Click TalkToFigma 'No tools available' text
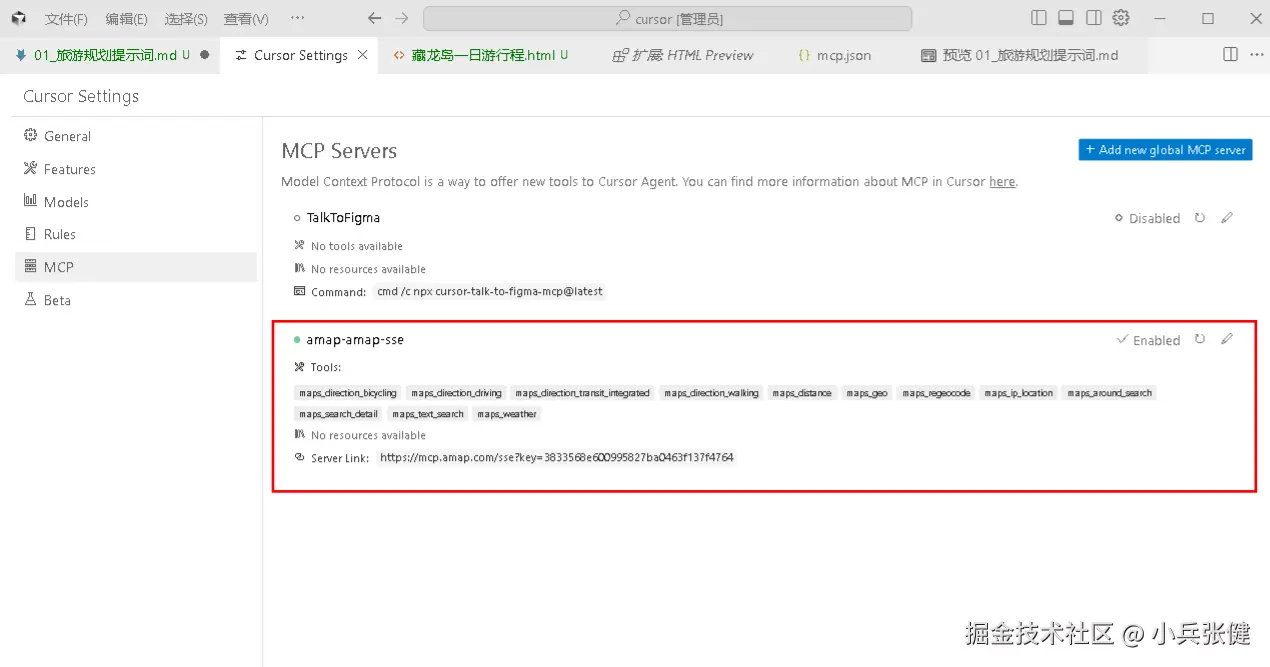This screenshot has height=667, width=1270. click(x=357, y=246)
